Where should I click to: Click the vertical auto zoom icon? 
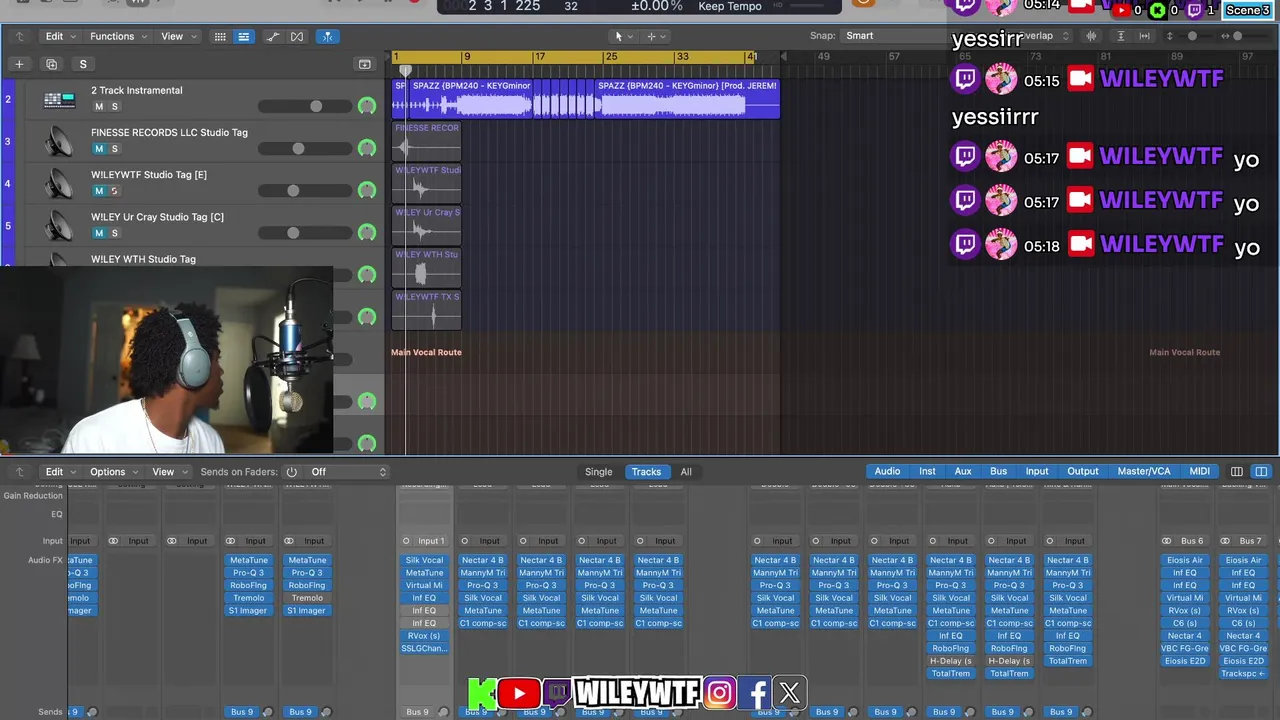pyautogui.click(x=1120, y=36)
